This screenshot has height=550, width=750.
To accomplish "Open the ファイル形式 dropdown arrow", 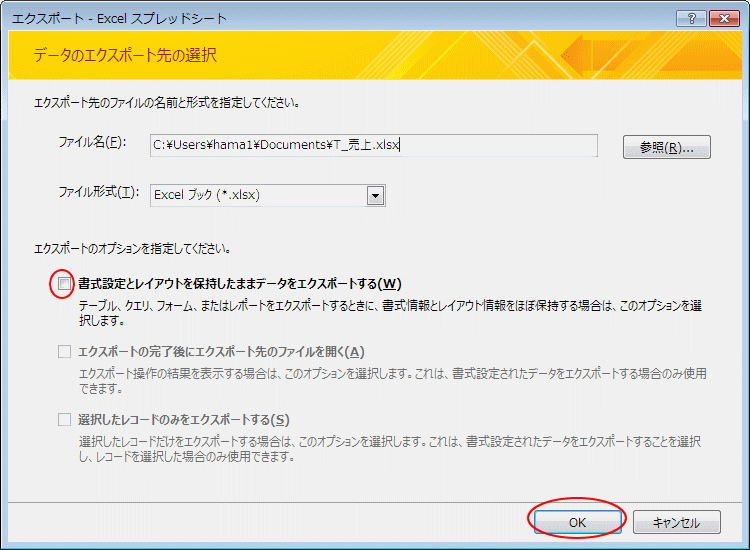I will pos(375,195).
